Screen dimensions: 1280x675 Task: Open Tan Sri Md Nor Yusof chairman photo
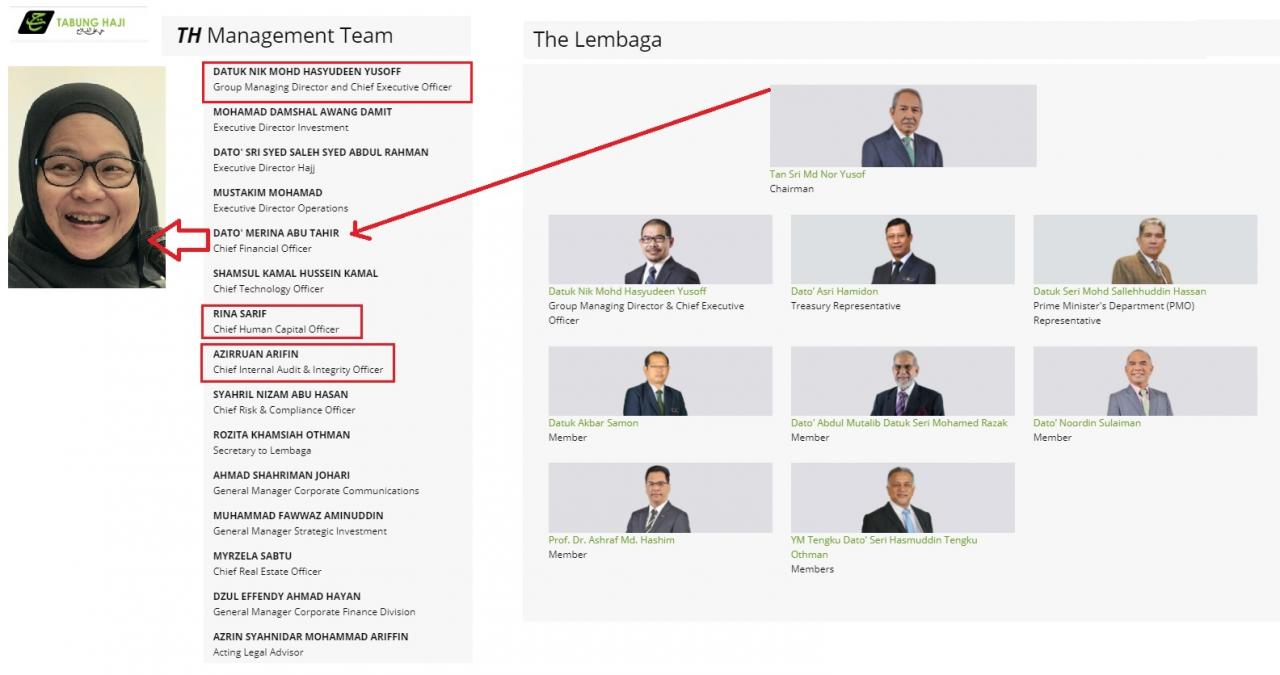click(903, 125)
